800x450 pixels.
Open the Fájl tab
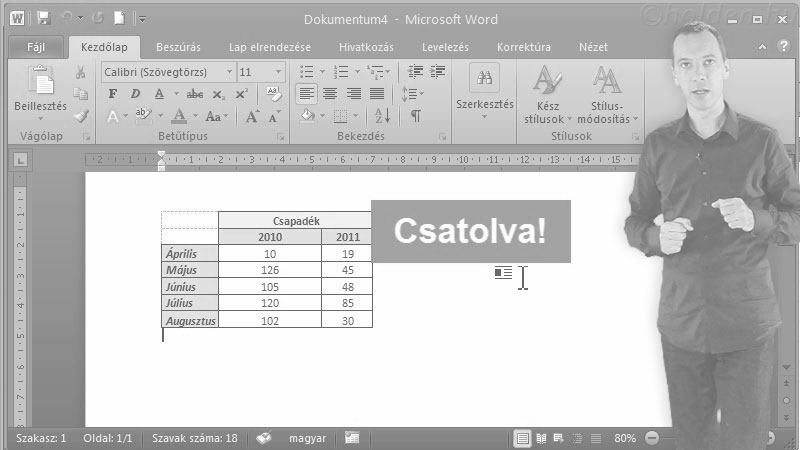pos(36,47)
